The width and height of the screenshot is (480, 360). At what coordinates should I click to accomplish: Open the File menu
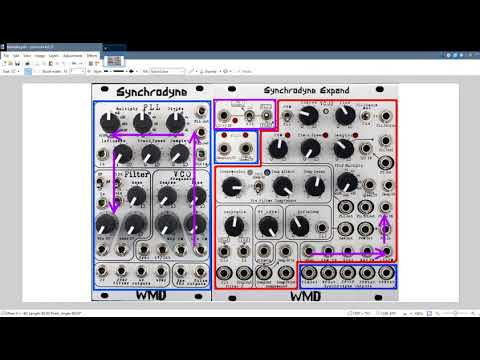point(7,56)
